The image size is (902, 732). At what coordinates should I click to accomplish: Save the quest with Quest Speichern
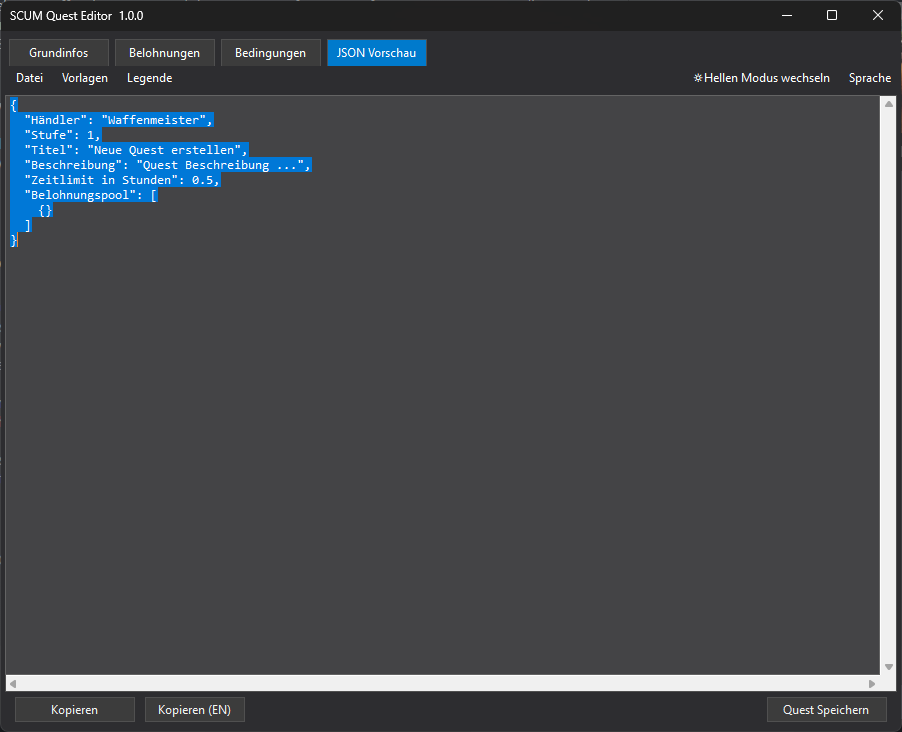(826, 710)
